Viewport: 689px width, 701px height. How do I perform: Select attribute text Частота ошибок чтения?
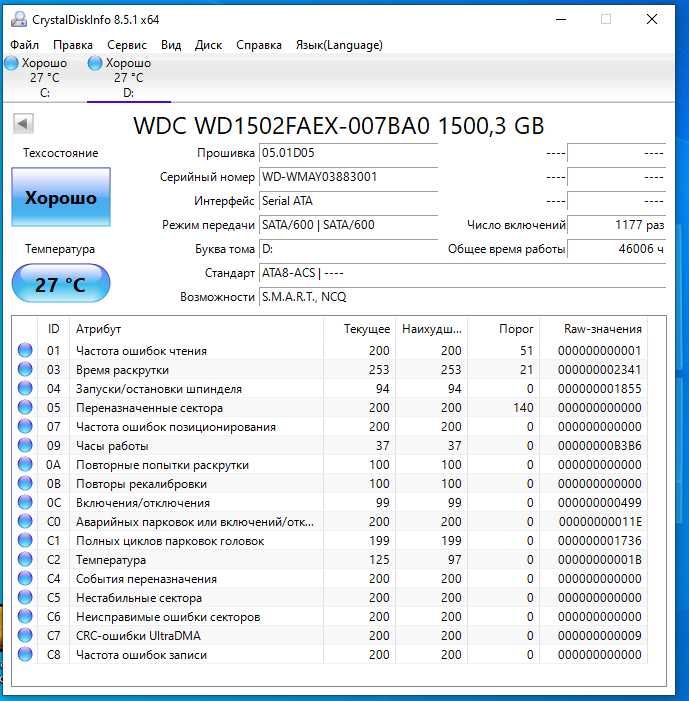coord(141,351)
